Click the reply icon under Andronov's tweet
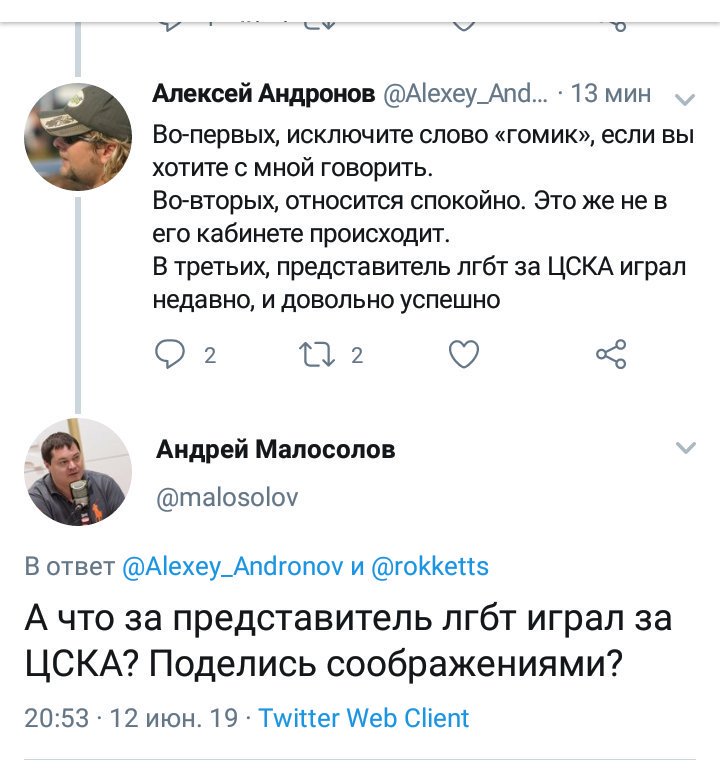The width and height of the screenshot is (720, 779). click(169, 355)
